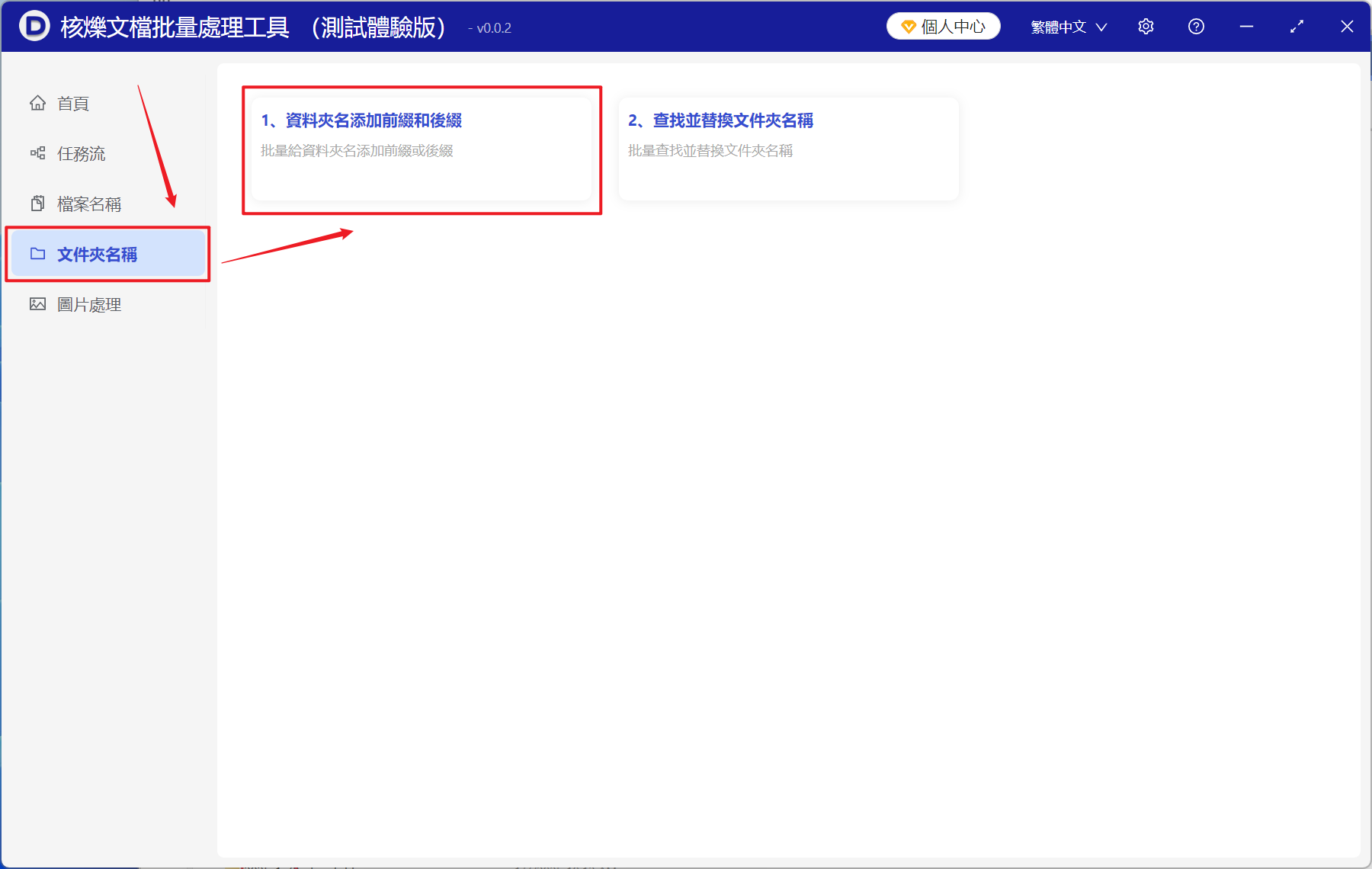Image resolution: width=1372 pixels, height=869 pixels.
Task: Open 任務流 task flow in sidebar
Action: 108,153
